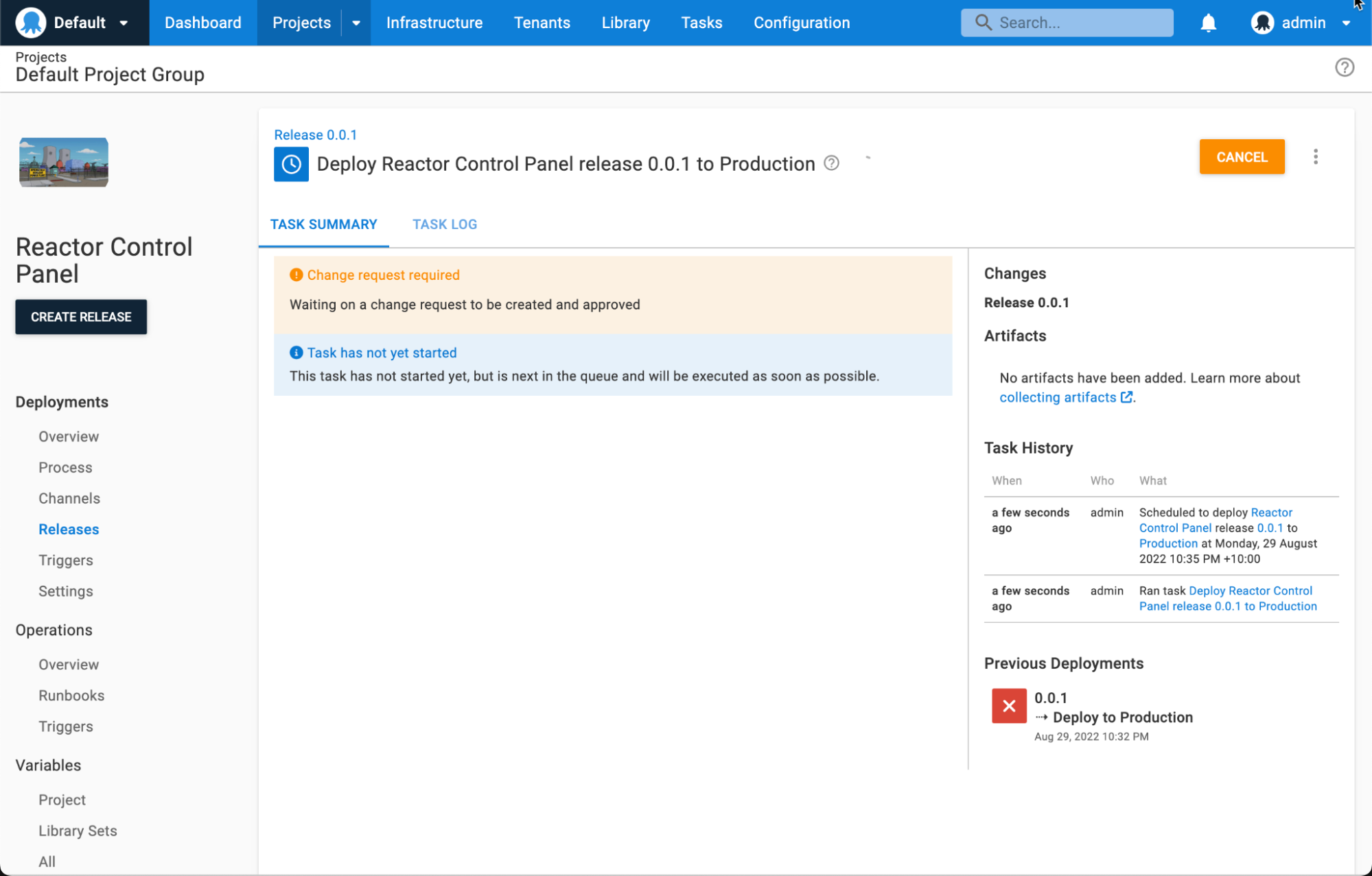Open the Projects dropdown arrow

[356, 23]
